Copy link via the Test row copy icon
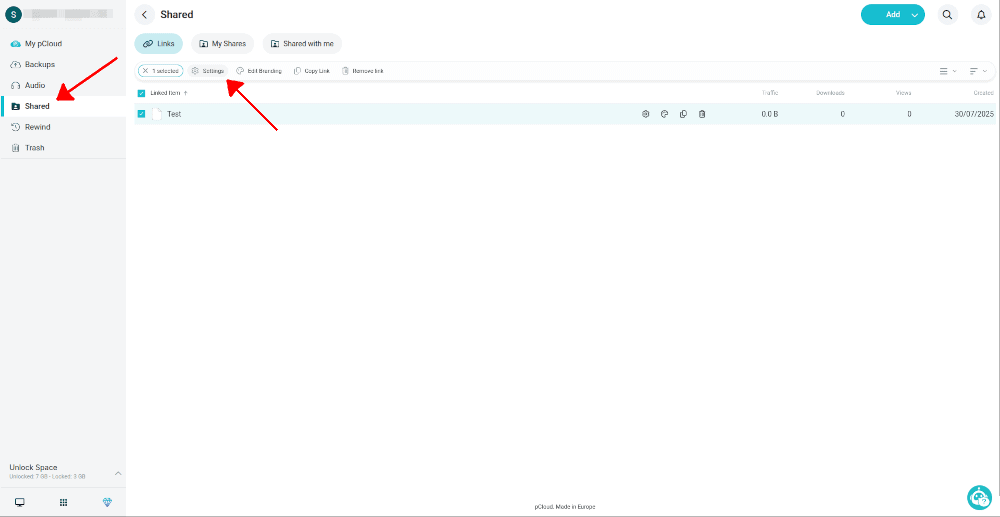This screenshot has width=1000, height=517. point(683,114)
